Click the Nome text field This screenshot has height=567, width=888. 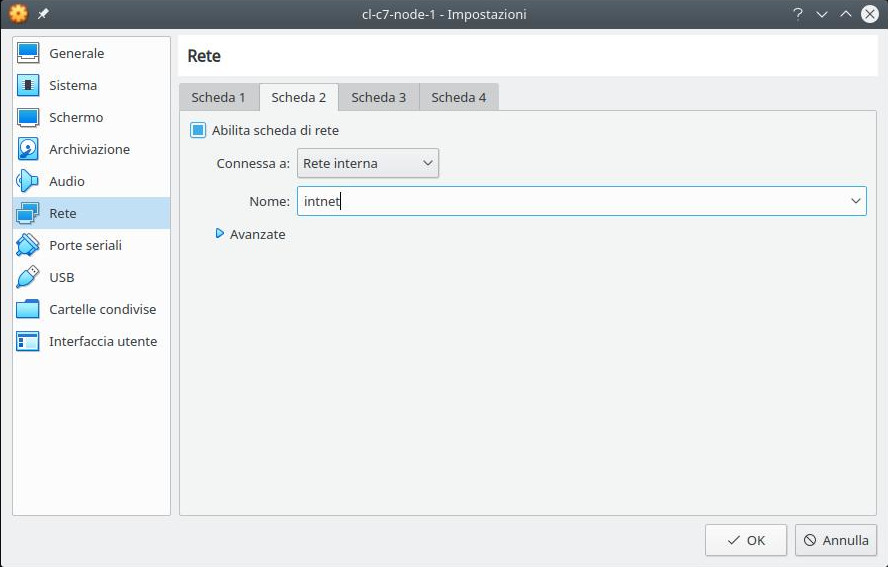[x=570, y=201]
